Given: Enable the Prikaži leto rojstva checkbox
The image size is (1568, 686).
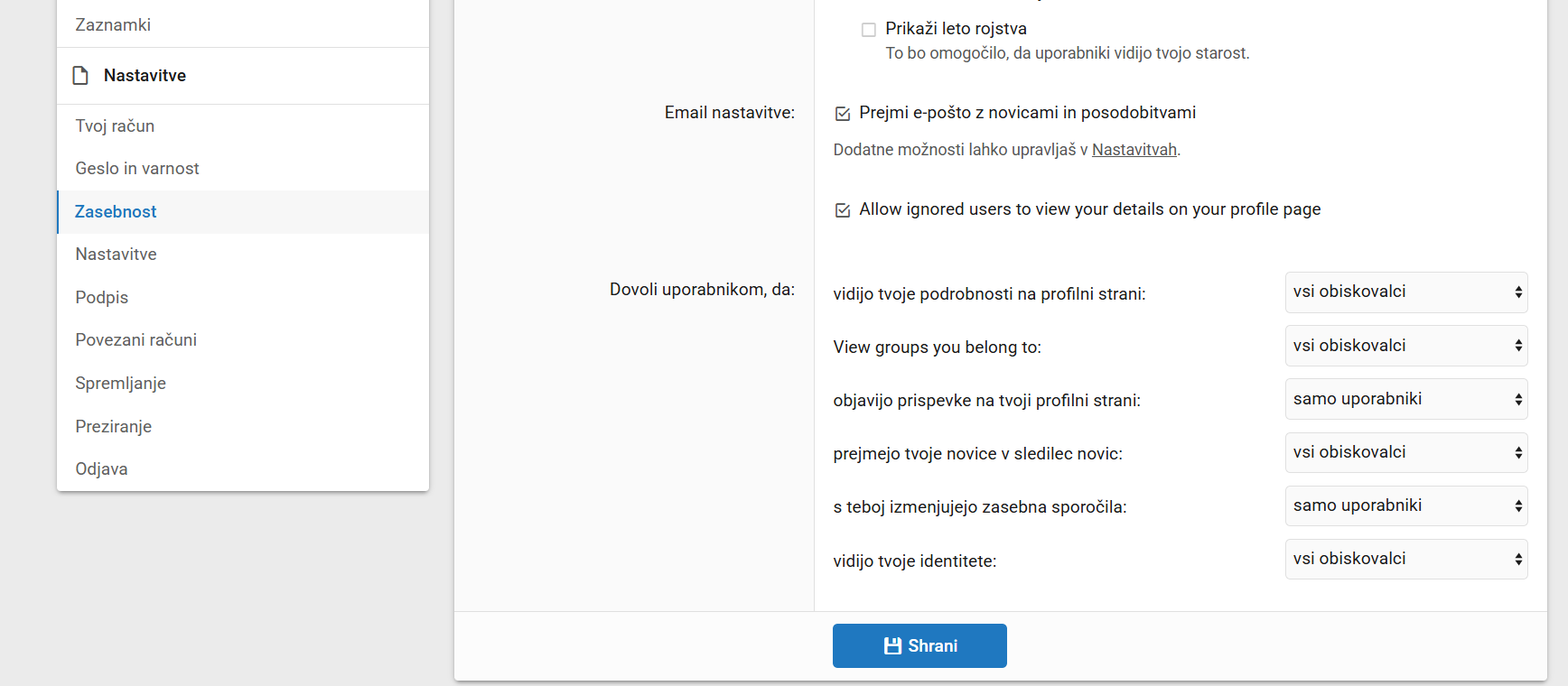Looking at the screenshot, I should tap(869, 30).
